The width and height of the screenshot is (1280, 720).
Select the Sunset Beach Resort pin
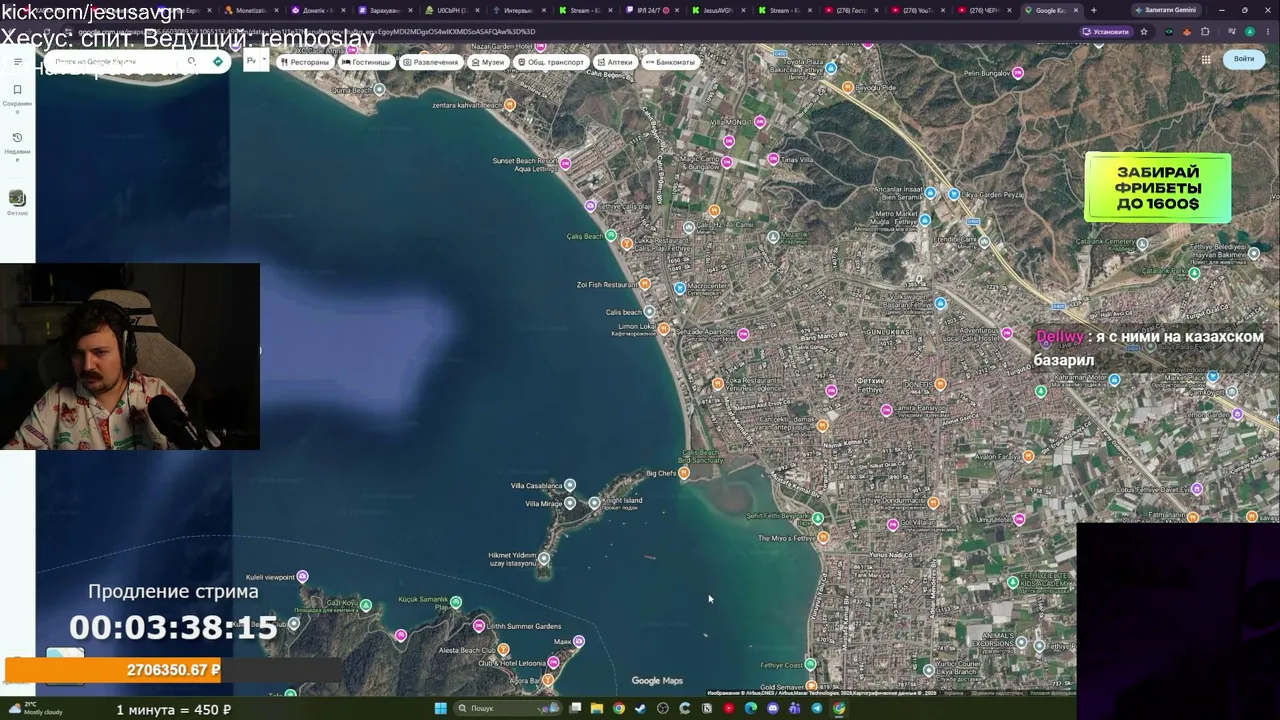565,164
